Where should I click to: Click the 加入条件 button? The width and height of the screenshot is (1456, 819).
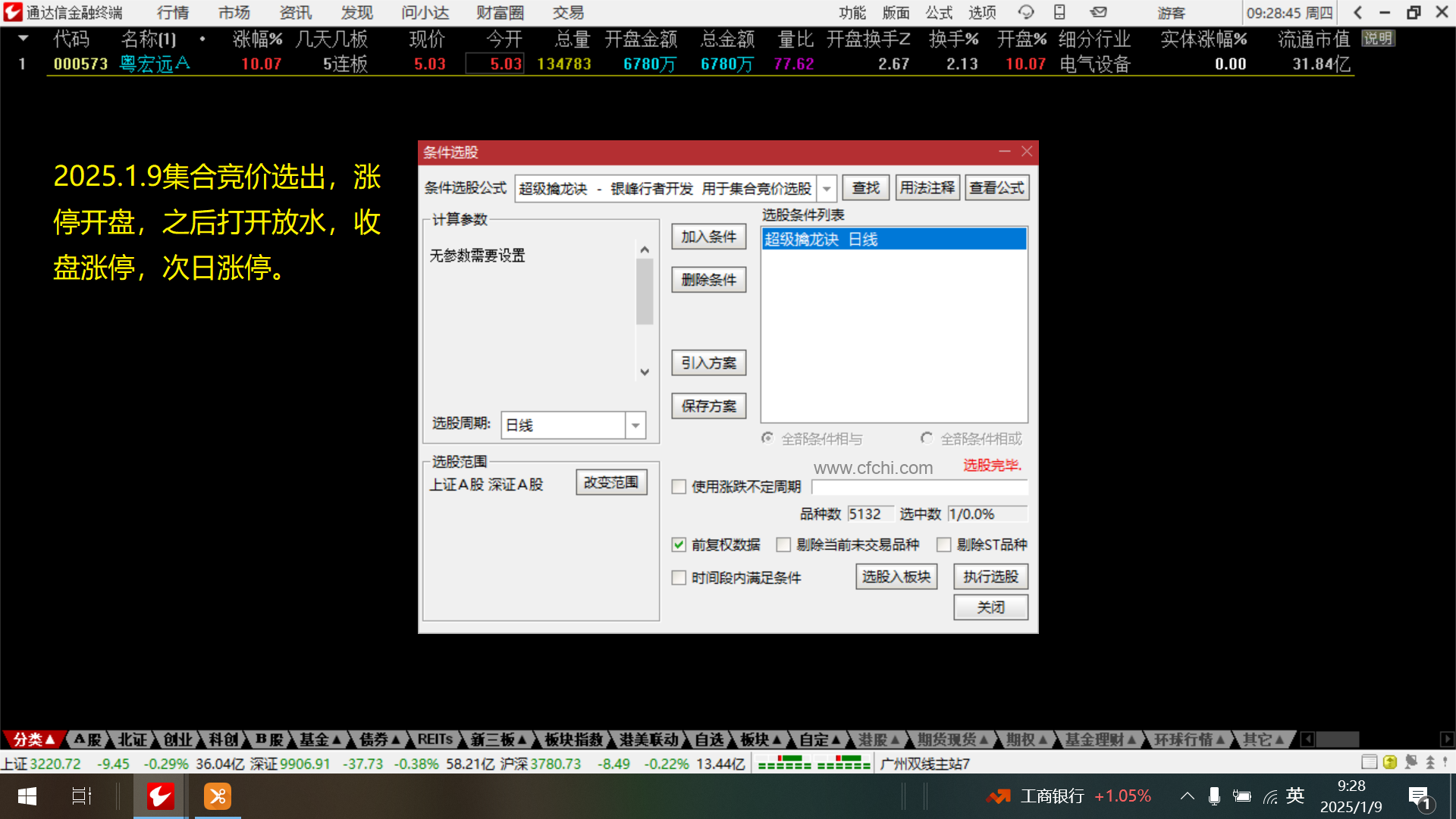[x=708, y=237]
